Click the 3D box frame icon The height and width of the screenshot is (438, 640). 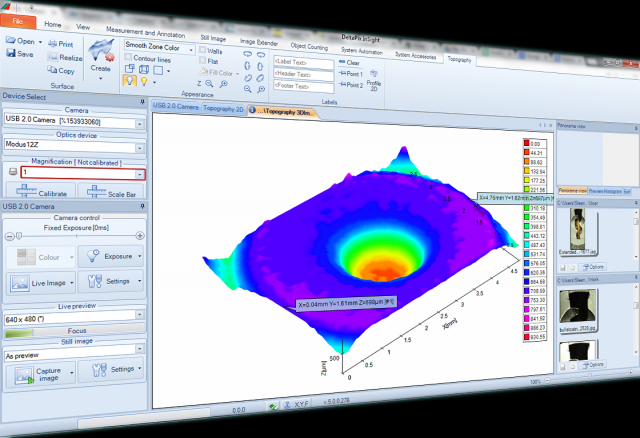pyautogui.click(x=144, y=69)
